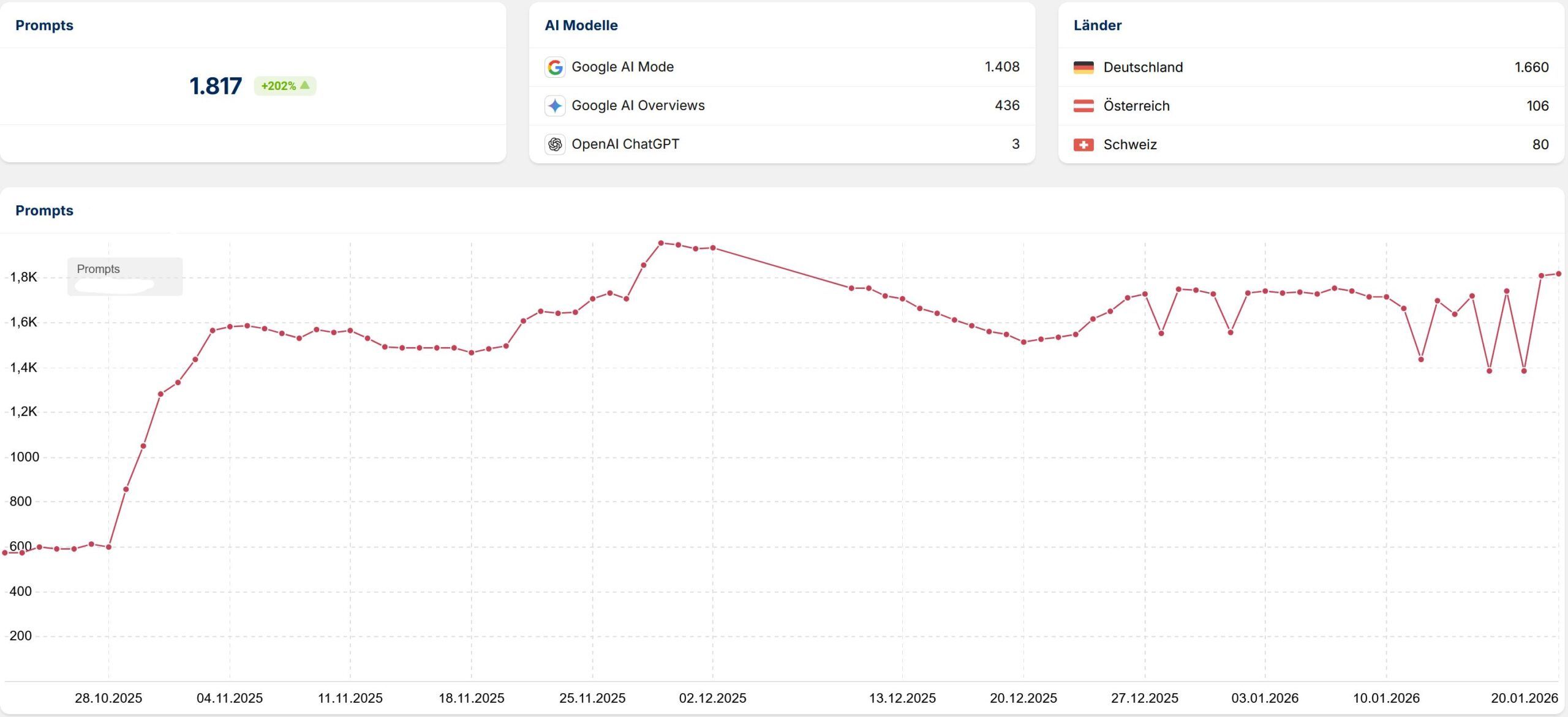Image resolution: width=1568 pixels, height=717 pixels.
Task: Click the Schweiz flag icon
Action: 1084,145
